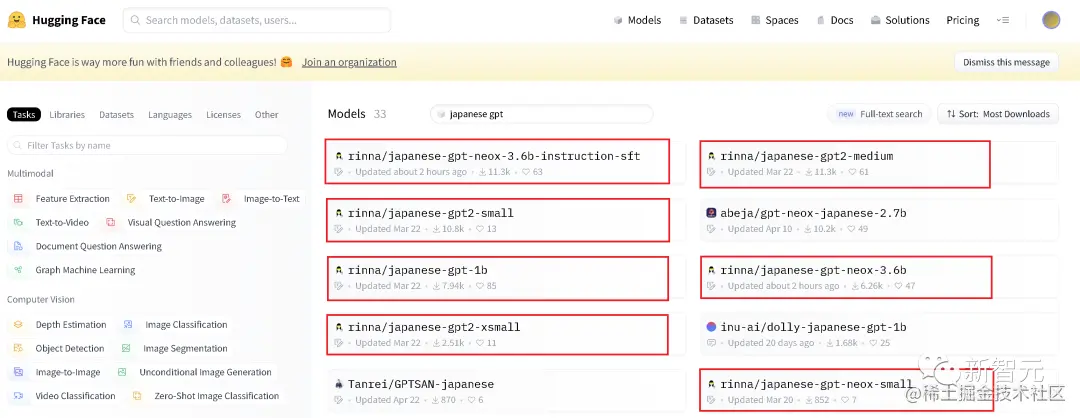This screenshot has height=418, width=1080.
Task: Switch to the Datasets filter tab
Action: 116,114
